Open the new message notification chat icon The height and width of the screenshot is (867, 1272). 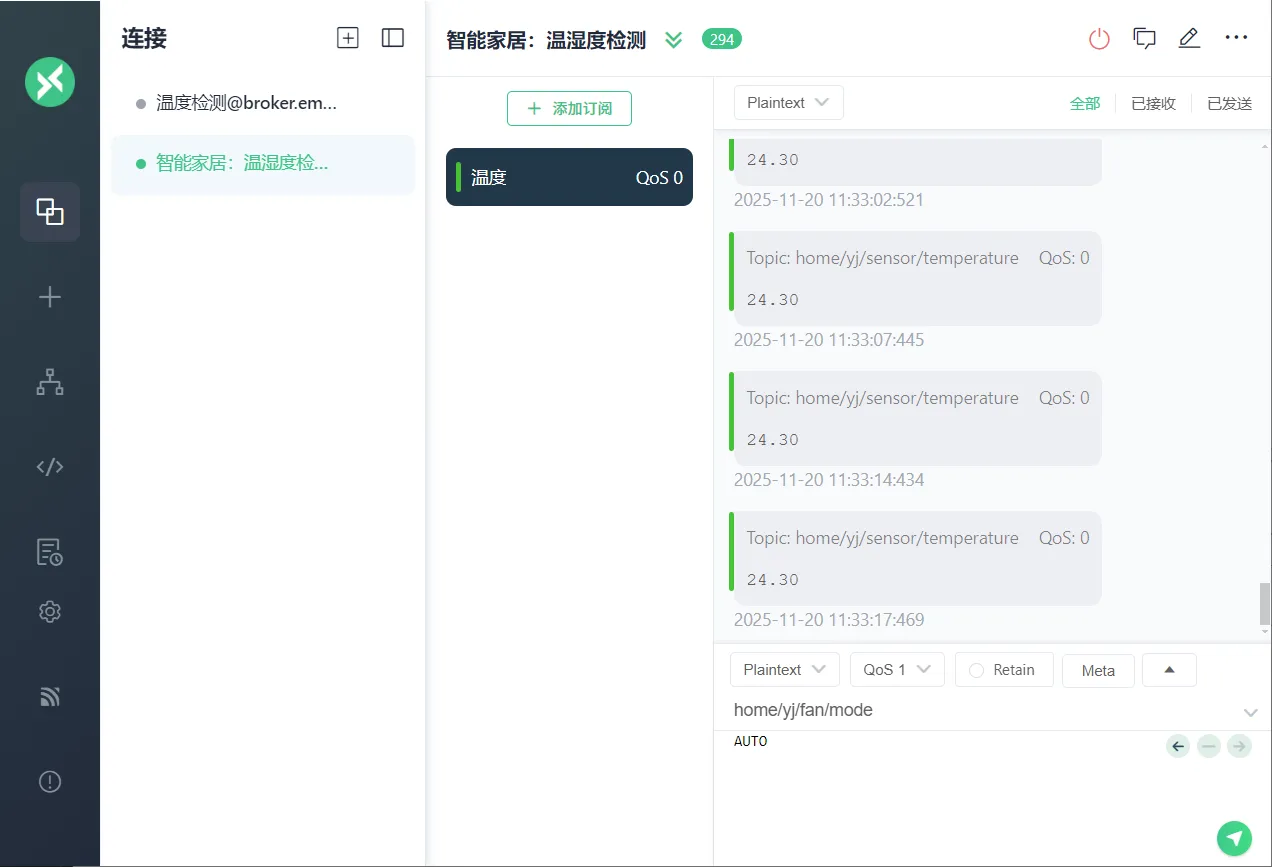click(1143, 38)
